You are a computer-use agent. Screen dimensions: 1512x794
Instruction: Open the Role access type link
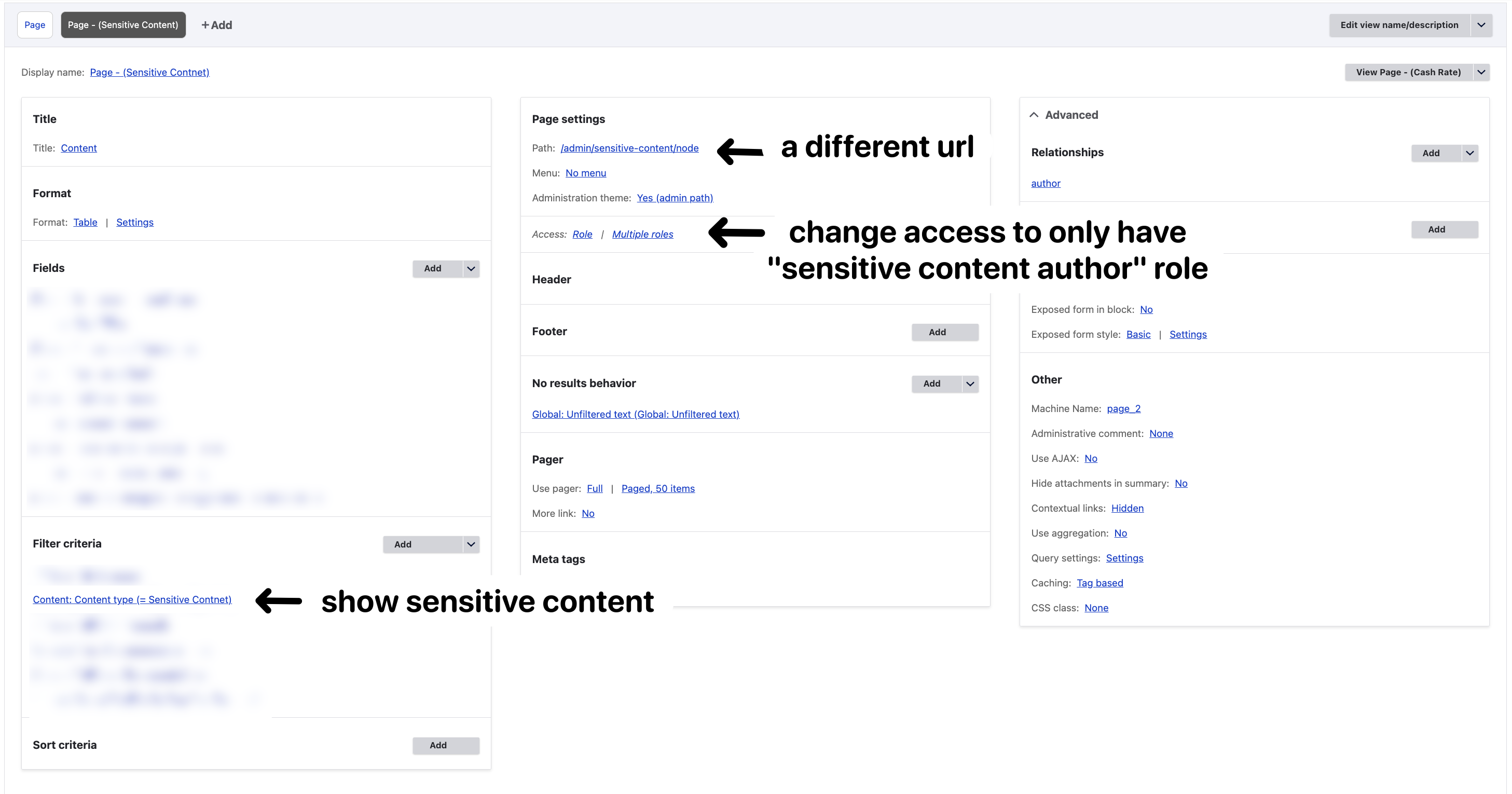(582, 234)
